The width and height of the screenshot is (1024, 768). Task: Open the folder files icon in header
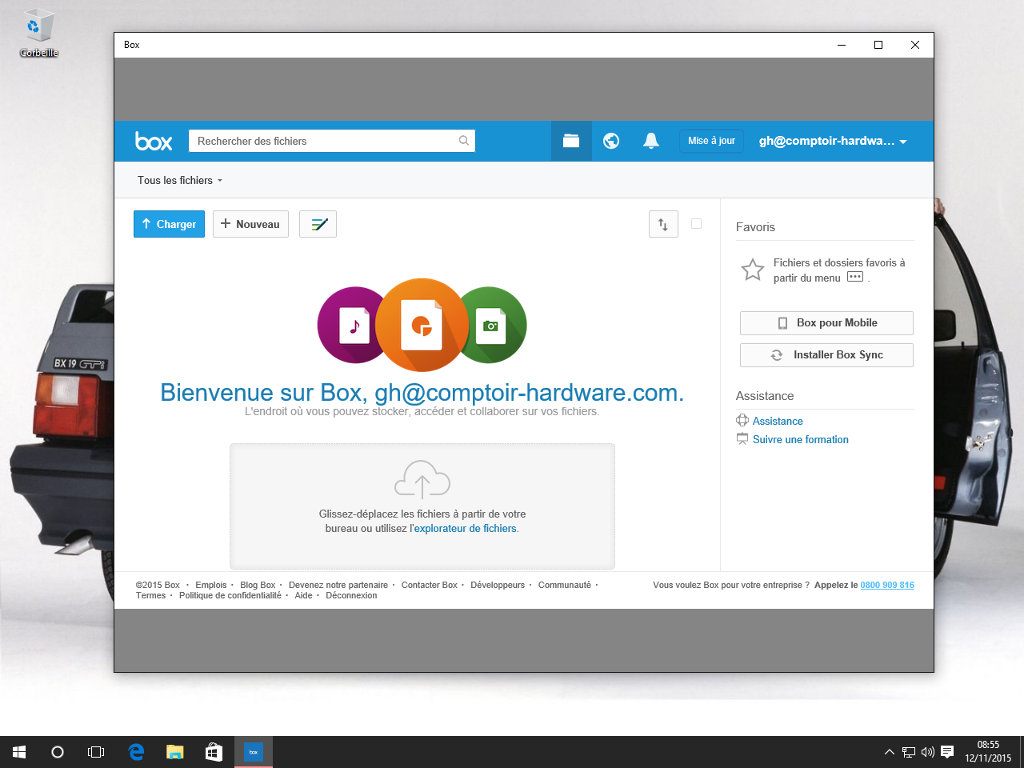point(571,141)
